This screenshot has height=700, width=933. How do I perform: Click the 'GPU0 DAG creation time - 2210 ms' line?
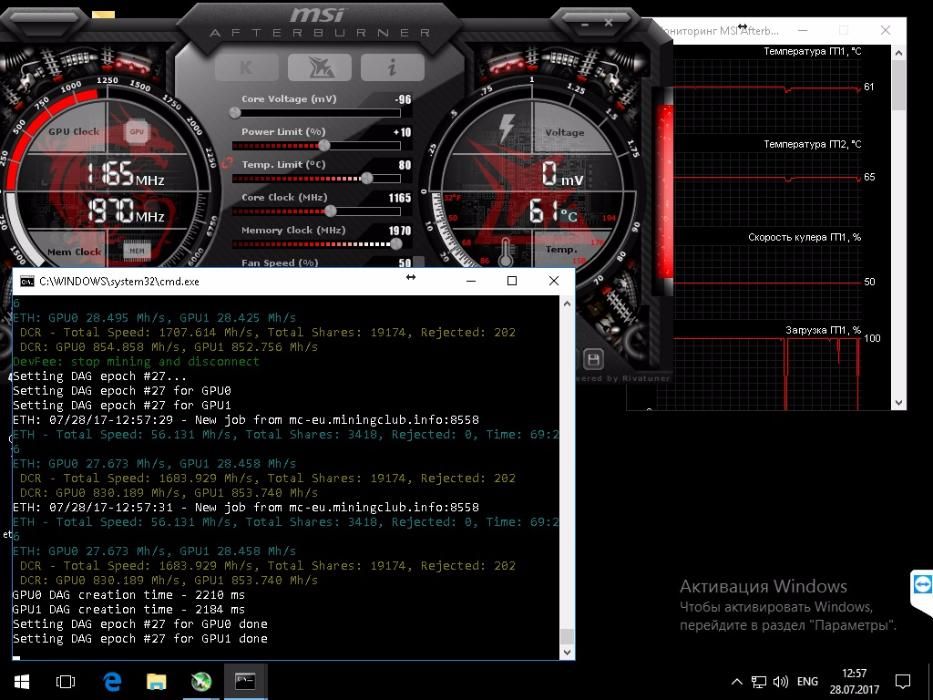click(x=129, y=595)
